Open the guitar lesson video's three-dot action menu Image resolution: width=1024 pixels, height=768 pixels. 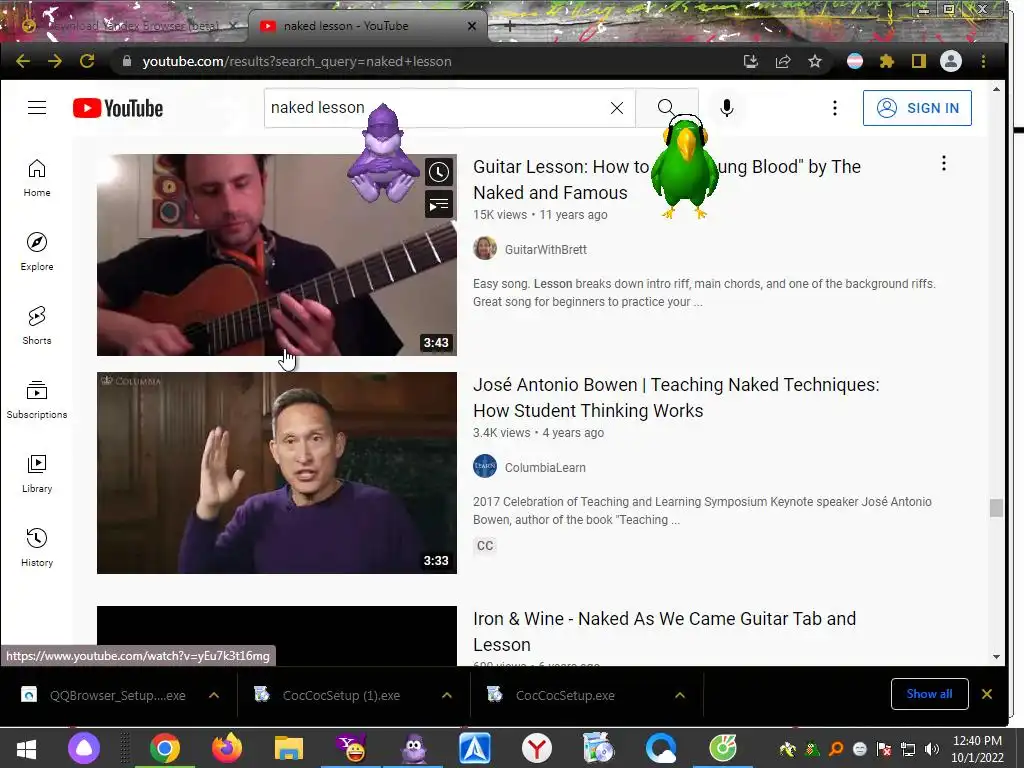pos(944,163)
